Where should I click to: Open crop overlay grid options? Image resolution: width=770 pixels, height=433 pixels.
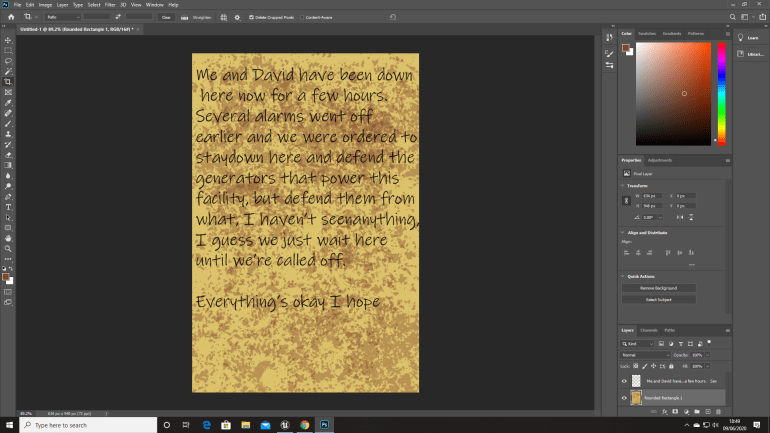[223, 17]
